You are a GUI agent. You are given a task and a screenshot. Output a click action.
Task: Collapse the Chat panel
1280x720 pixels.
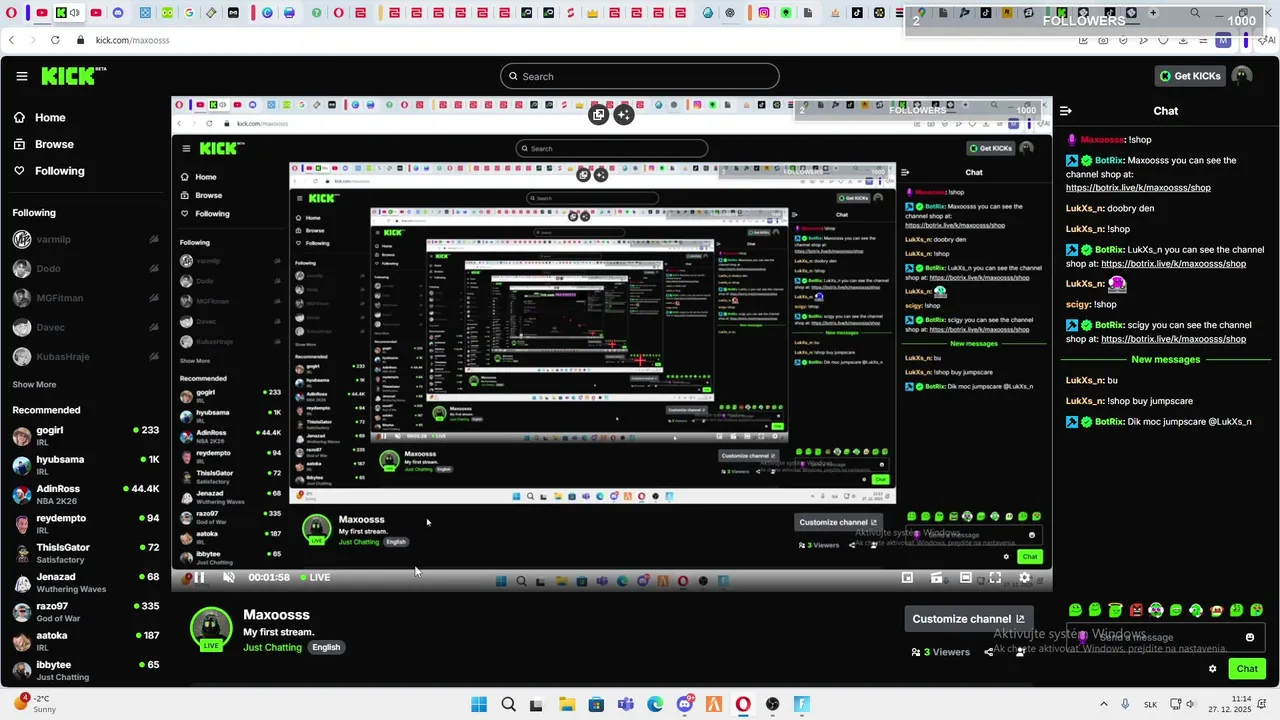[1066, 111]
